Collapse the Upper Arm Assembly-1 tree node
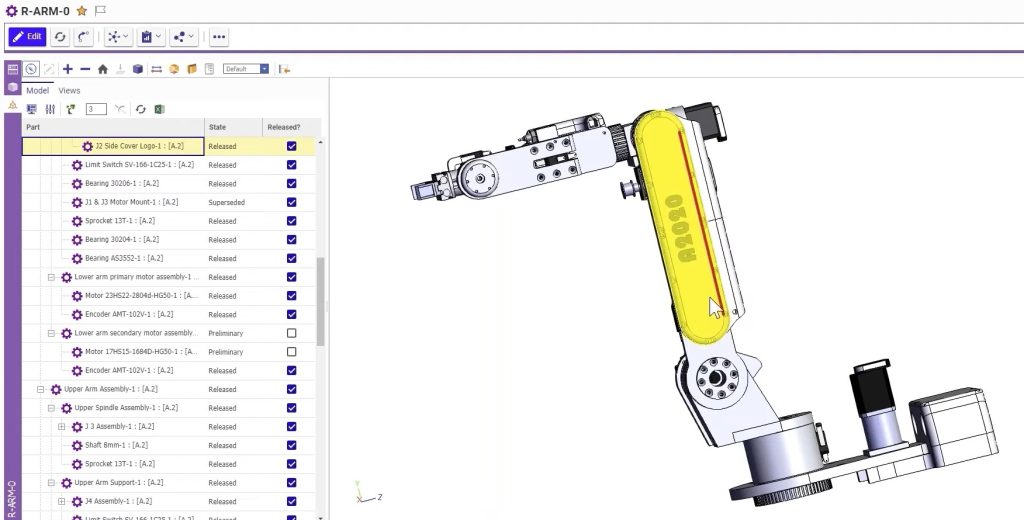1024x520 pixels. (x=41, y=389)
